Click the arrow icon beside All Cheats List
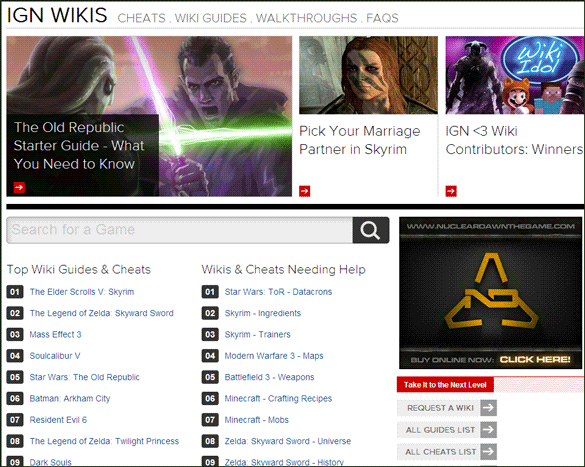Viewport: 585px width, 467px height. (x=488, y=452)
